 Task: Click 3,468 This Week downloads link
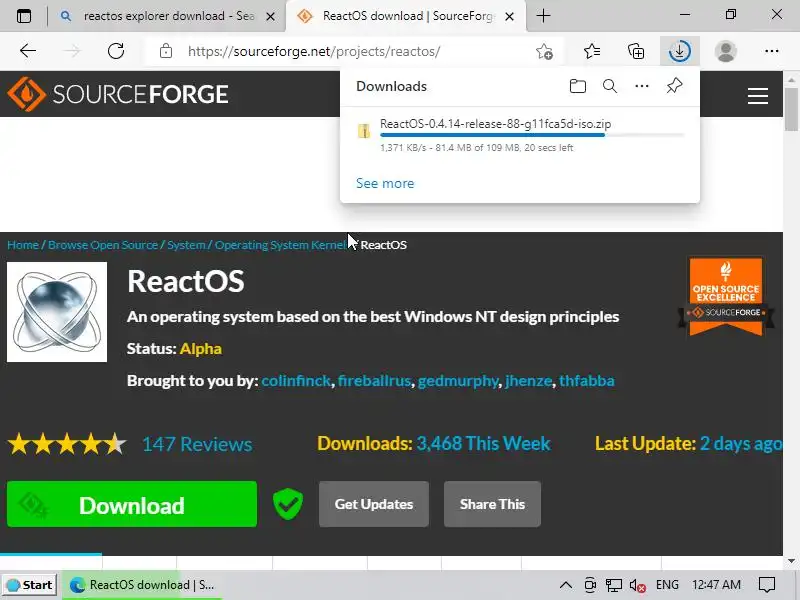click(x=483, y=443)
